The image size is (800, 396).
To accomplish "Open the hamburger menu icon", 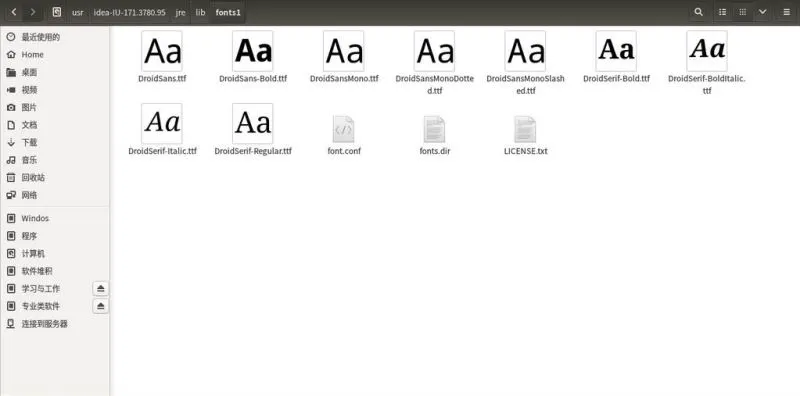I will [x=787, y=12].
